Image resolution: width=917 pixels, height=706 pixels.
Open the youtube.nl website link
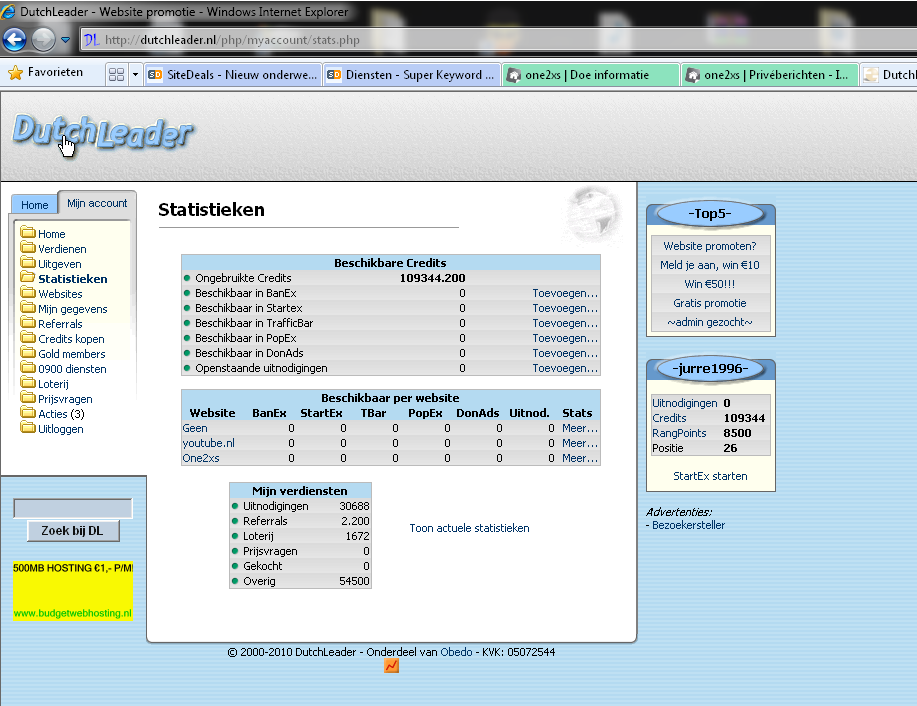tap(208, 443)
